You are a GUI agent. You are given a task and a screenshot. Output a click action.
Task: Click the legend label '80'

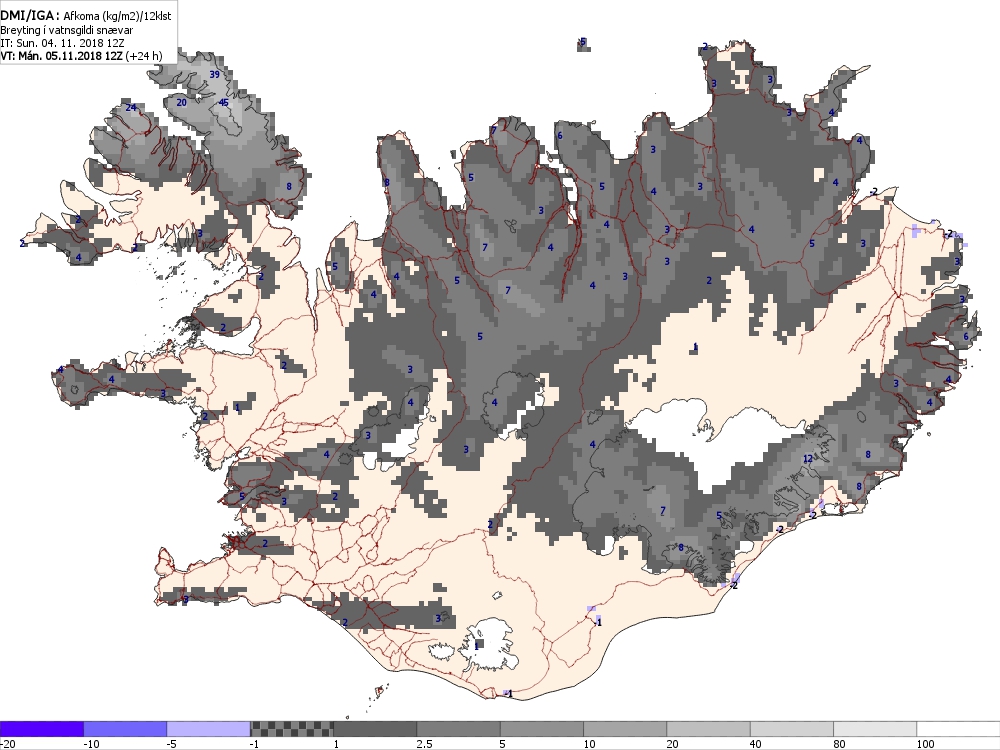click(839, 744)
